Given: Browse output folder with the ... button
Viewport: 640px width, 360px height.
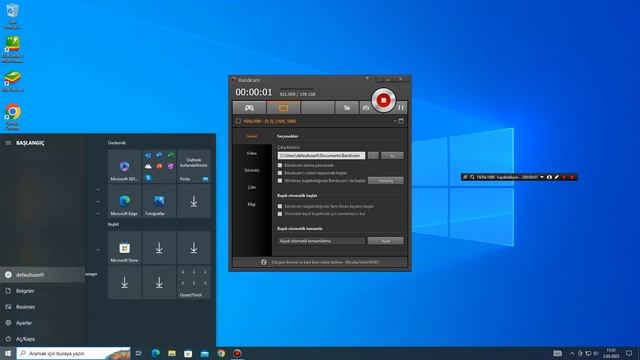Looking at the screenshot, I should coord(373,156).
